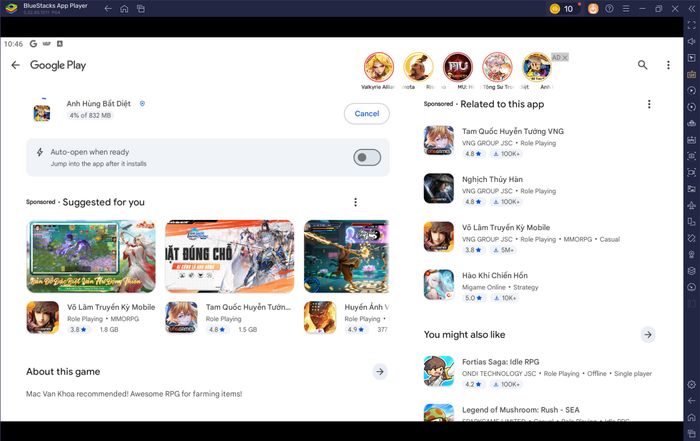
Task: Cancel the Anh Hùng Bất Diệt download
Action: coord(367,114)
